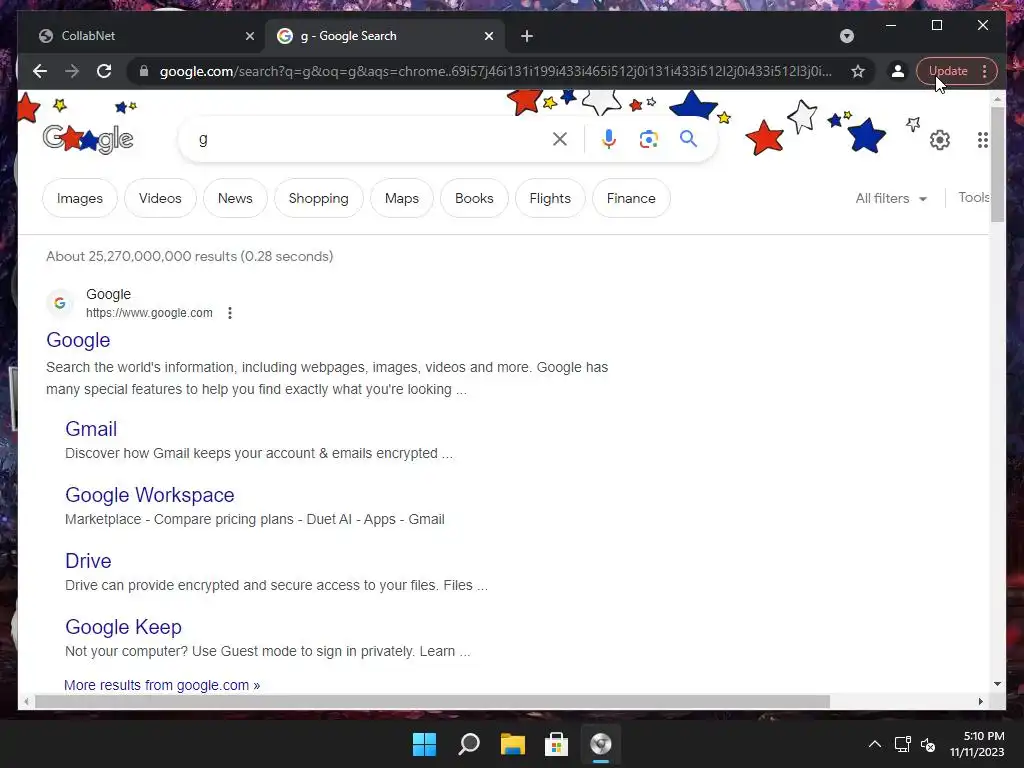
Task: Click the About 25,270,000,000 results text
Action: tap(189, 256)
